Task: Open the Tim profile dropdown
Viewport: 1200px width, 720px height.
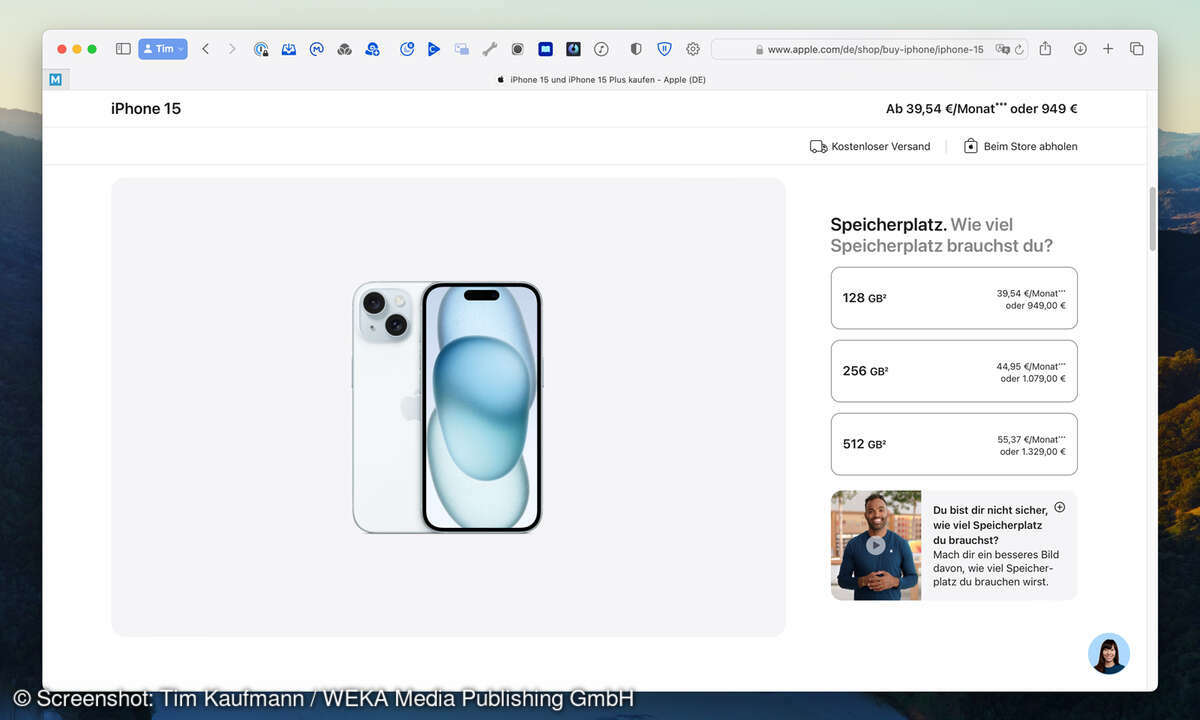Action: (x=163, y=49)
